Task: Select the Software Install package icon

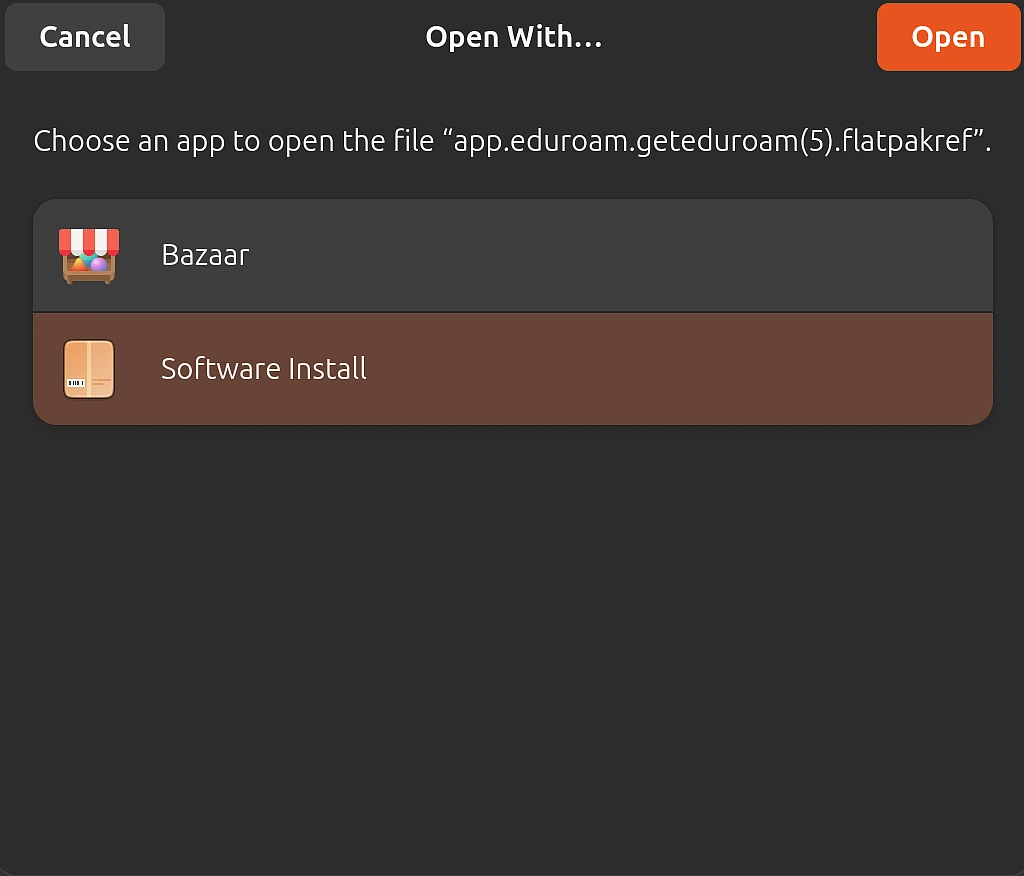Action: pos(89,369)
